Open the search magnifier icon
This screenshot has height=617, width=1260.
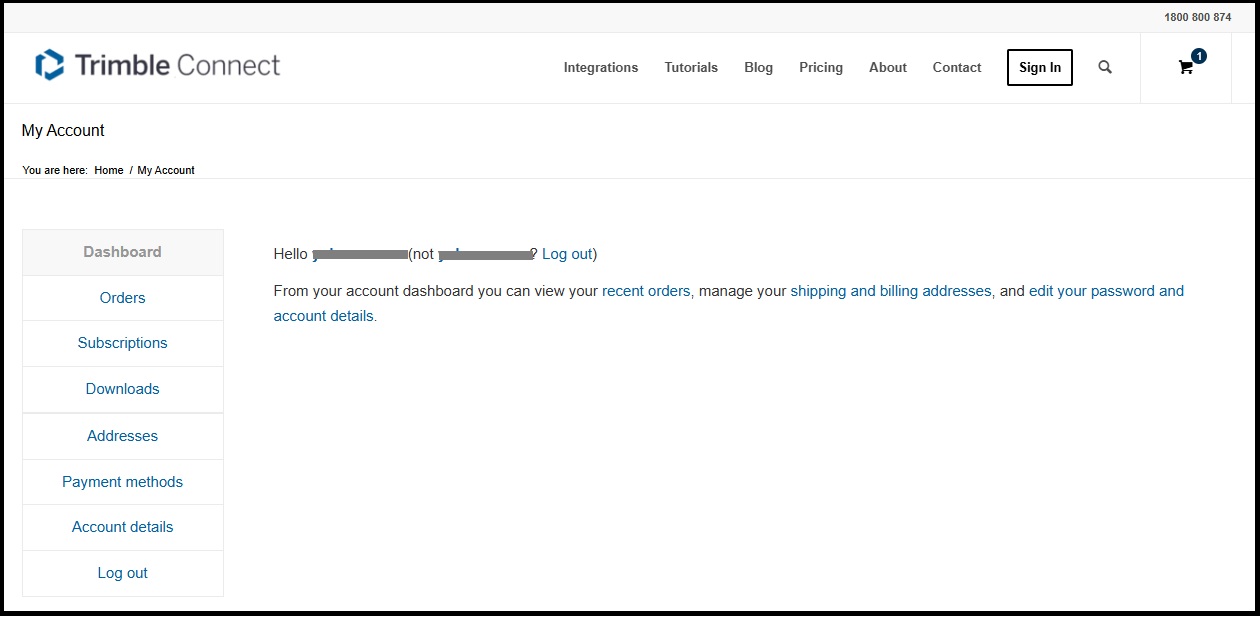click(1105, 67)
